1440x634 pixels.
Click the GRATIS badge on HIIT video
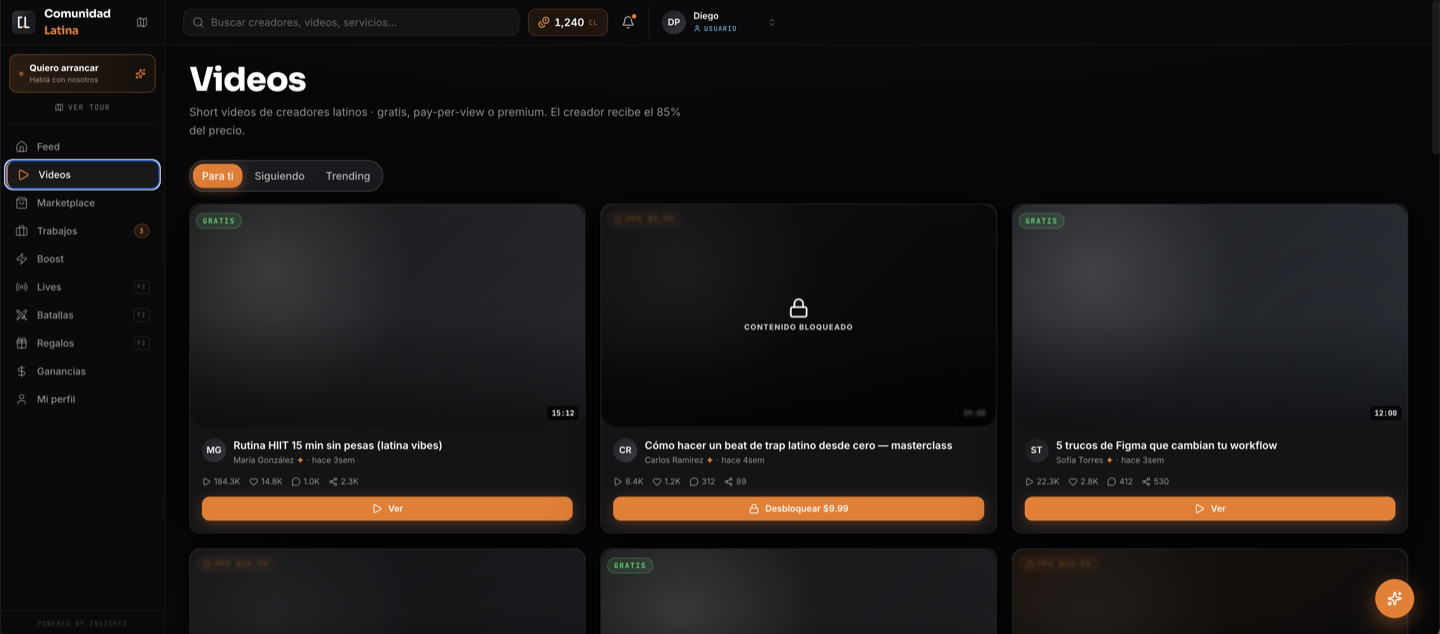tap(219, 221)
